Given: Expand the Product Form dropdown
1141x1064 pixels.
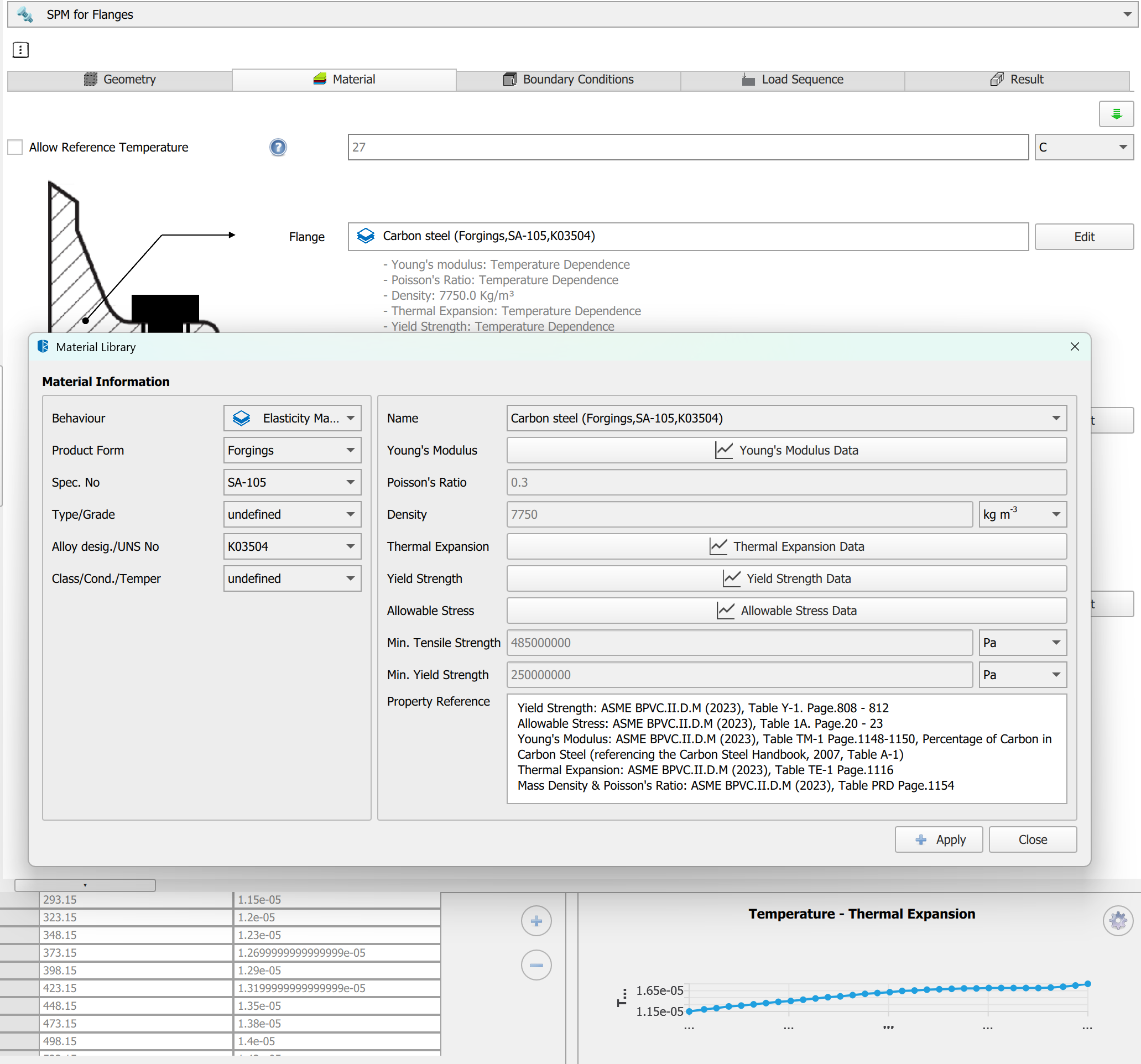Looking at the screenshot, I should [x=291, y=450].
